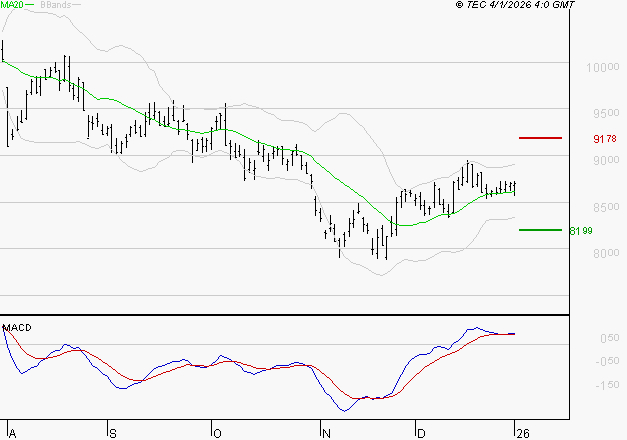Image resolution: width=627 pixels, height=440 pixels.
Task: Click the MACD panel label
Action: click(x=17, y=328)
